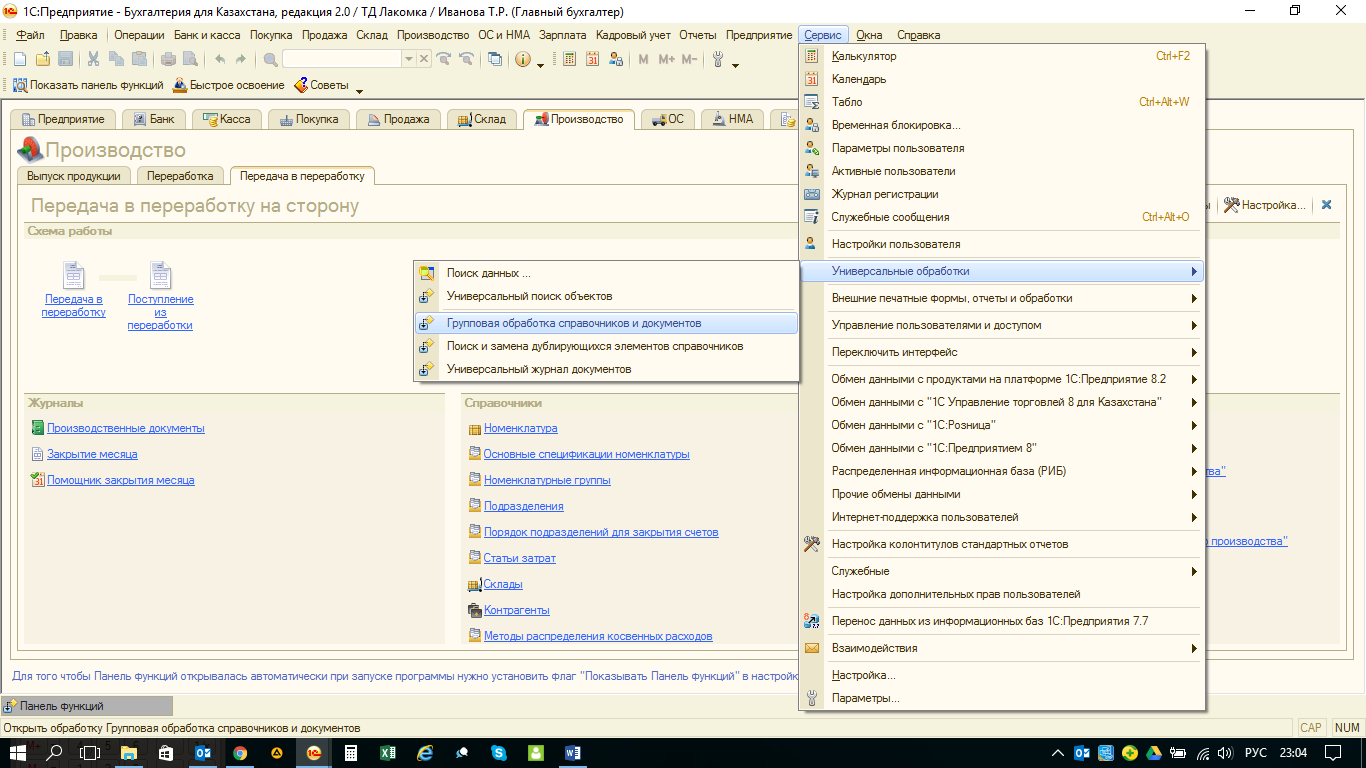Click the Поступление из переработки scheme link
This screenshot has height=768, width=1366.
(x=161, y=312)
